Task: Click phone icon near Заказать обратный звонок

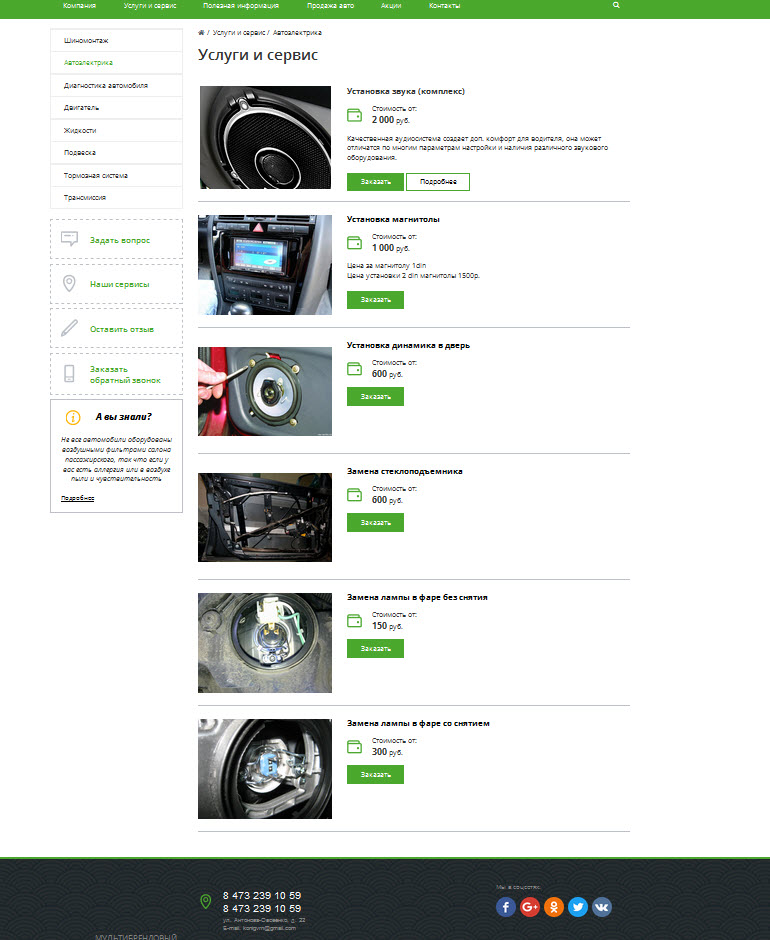Action: pos(70,373)
